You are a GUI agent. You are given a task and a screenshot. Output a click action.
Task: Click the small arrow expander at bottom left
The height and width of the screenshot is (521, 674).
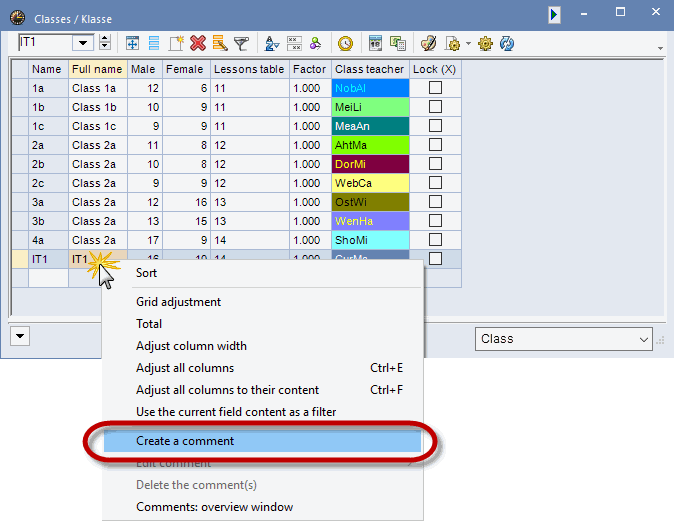pos(21,338)
